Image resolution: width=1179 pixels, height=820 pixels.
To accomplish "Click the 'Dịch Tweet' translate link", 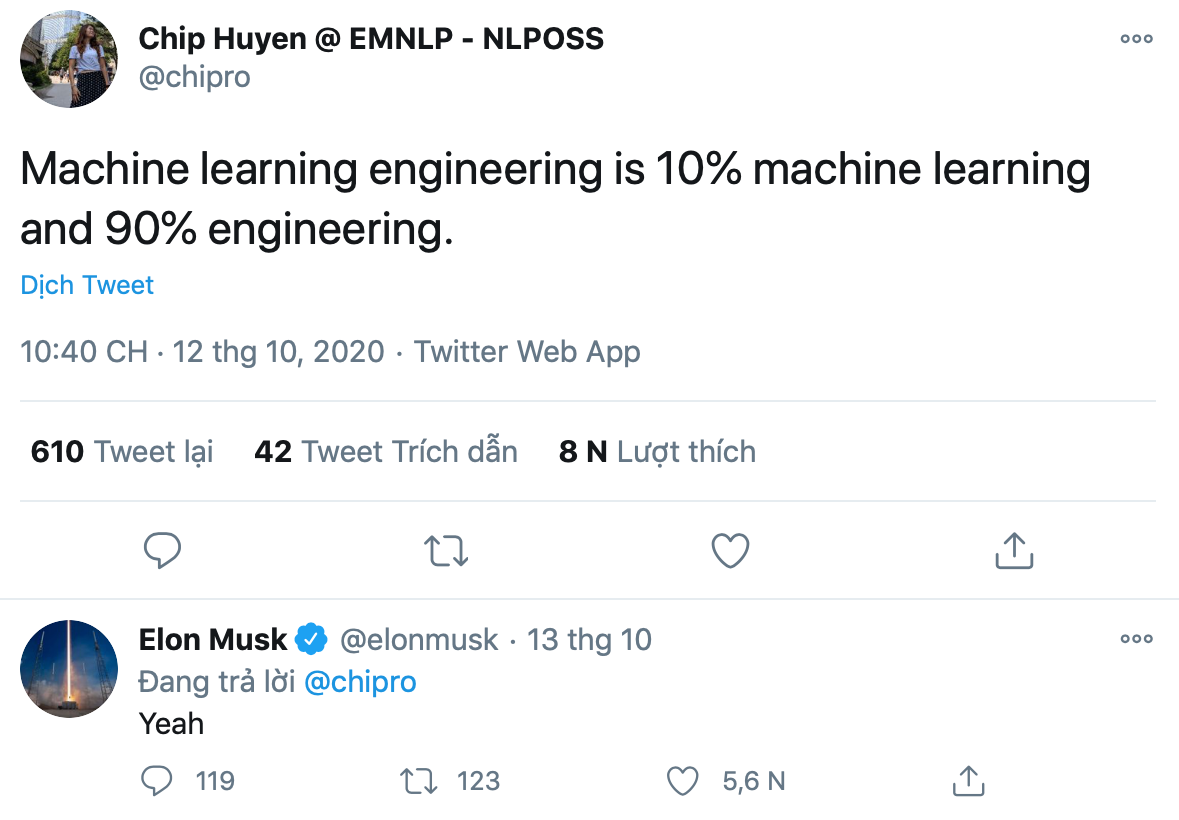I will (87, 285).
